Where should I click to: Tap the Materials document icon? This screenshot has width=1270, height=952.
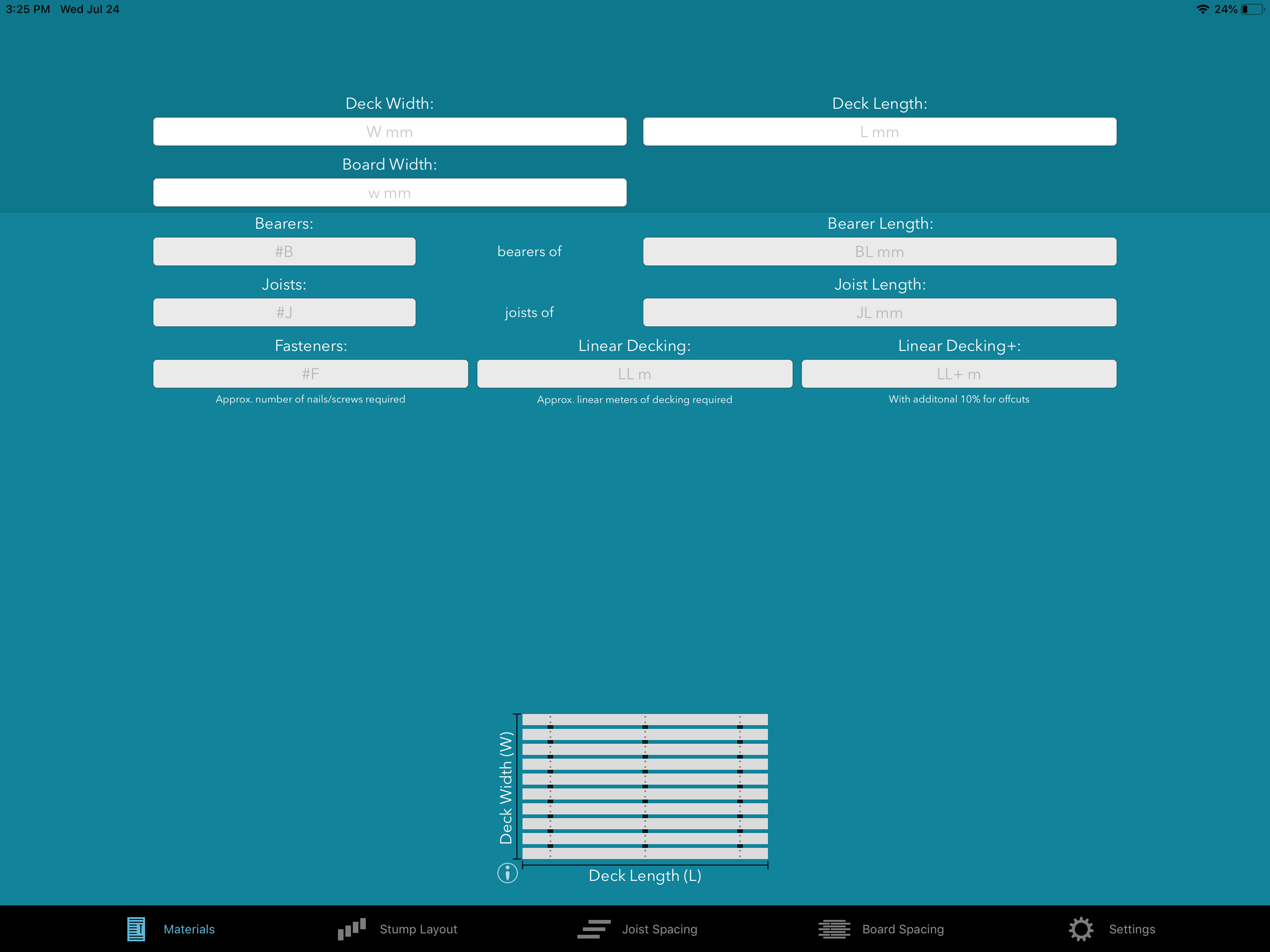(136, 928)
